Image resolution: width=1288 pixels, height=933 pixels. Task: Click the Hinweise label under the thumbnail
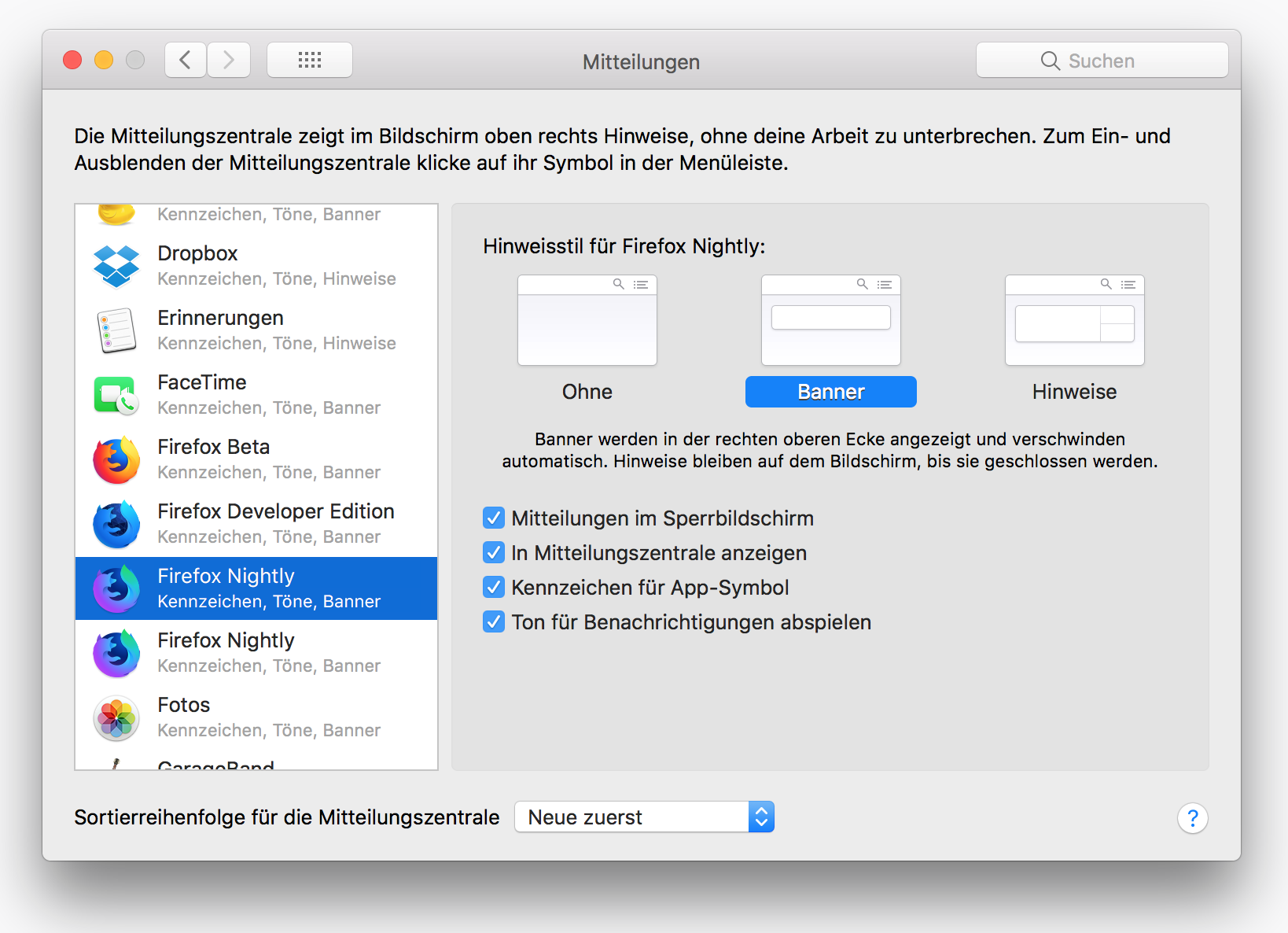1075,392
